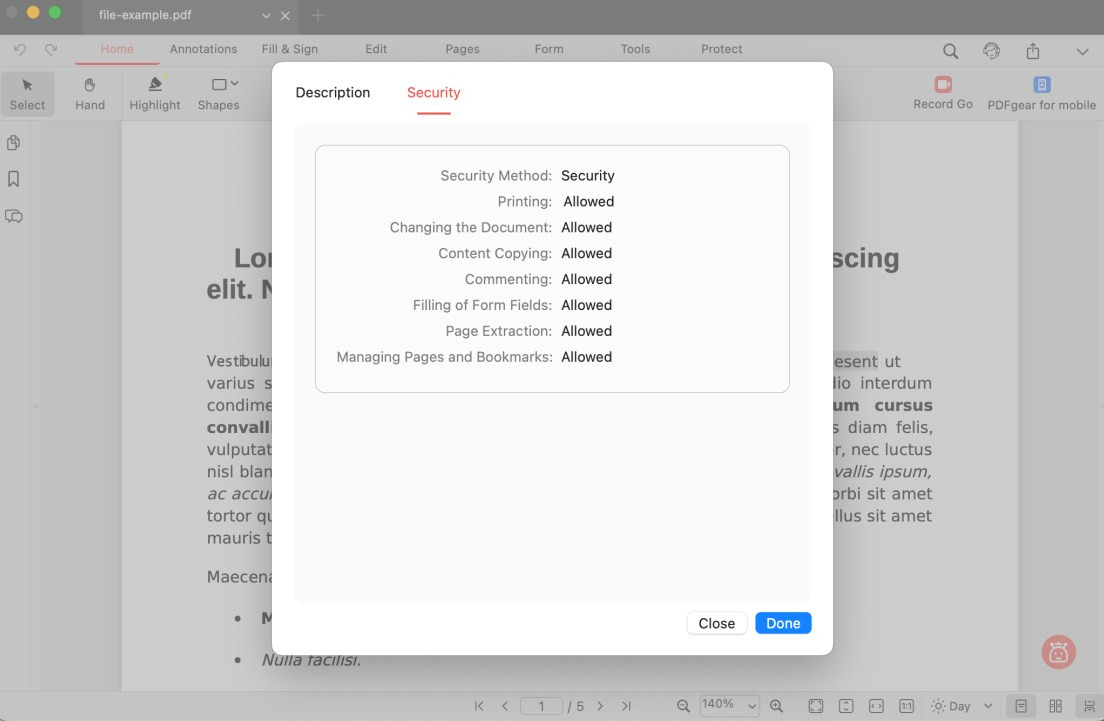Open the Fill & Sign tab
This screenshot has width=1104, height=721.
(x=290, y=49)
